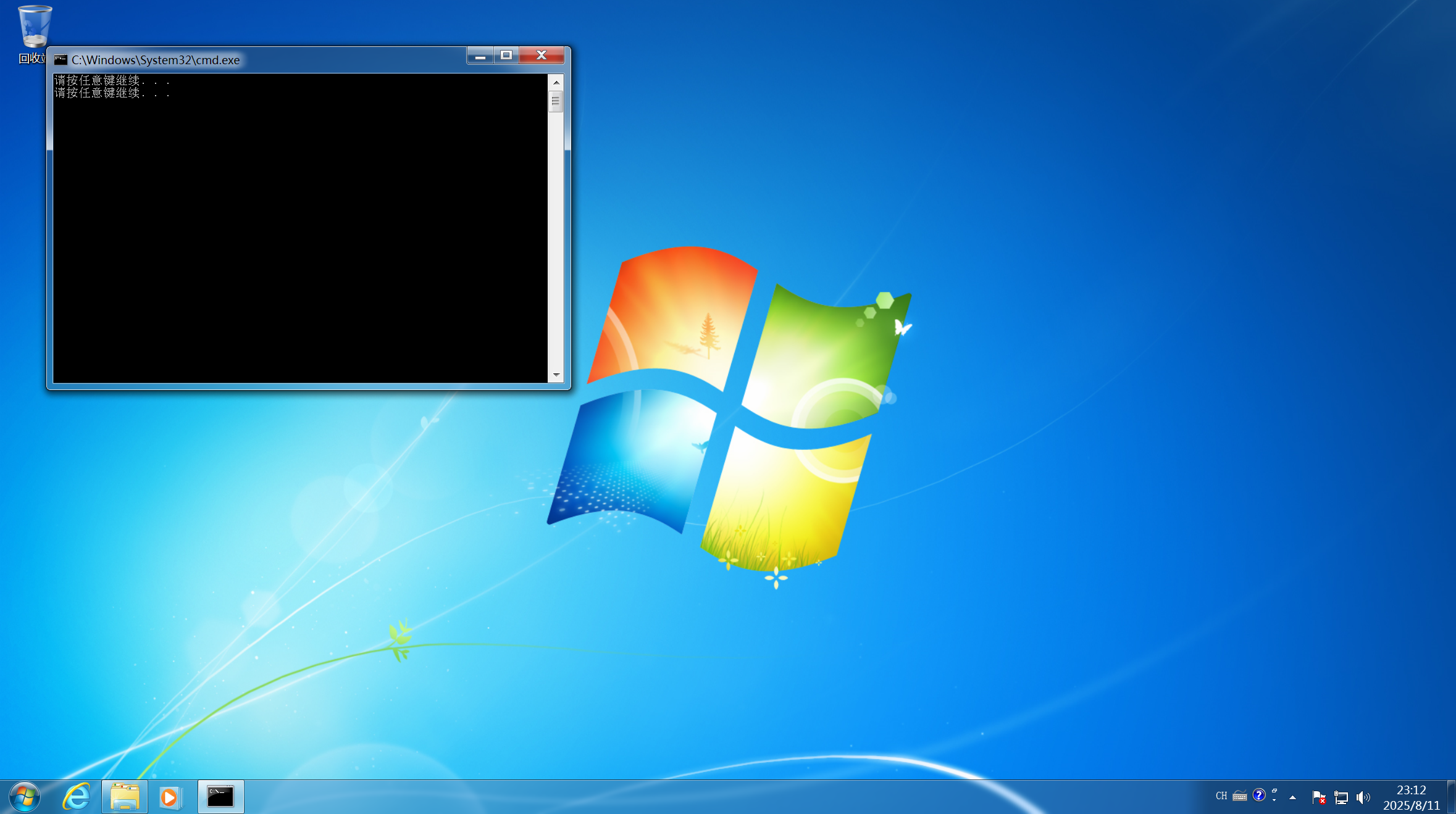Open the Start menu orb
The image size is (1456, 814).
[25, 797]
